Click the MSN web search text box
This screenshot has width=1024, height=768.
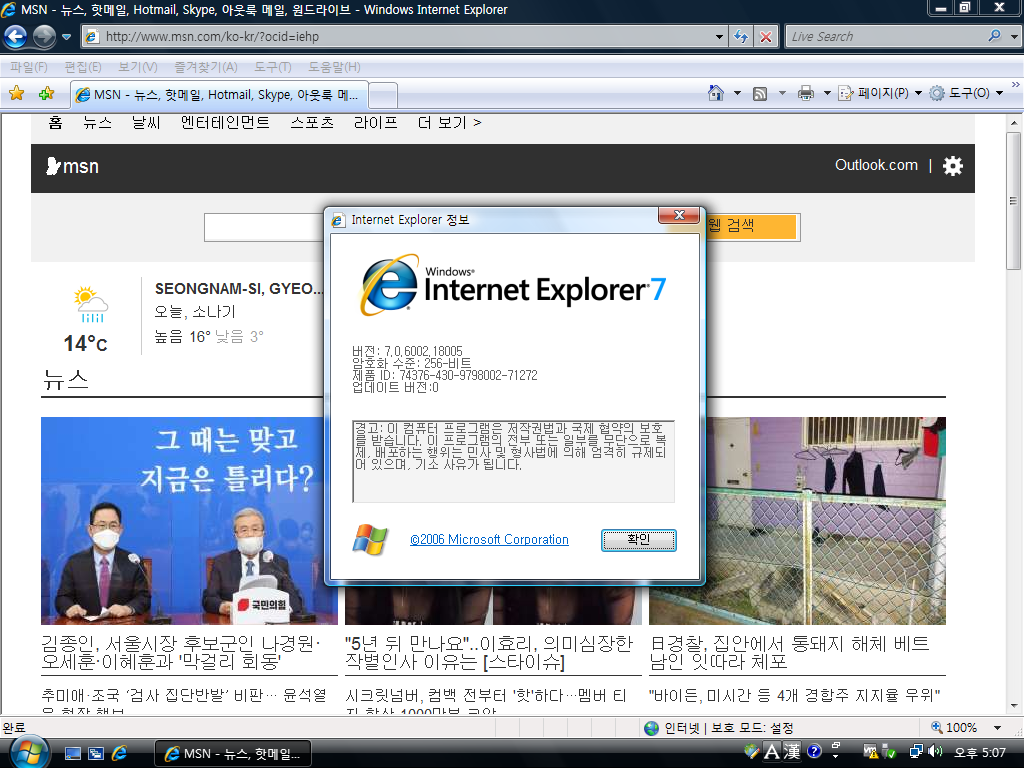[x=264, y=227]
